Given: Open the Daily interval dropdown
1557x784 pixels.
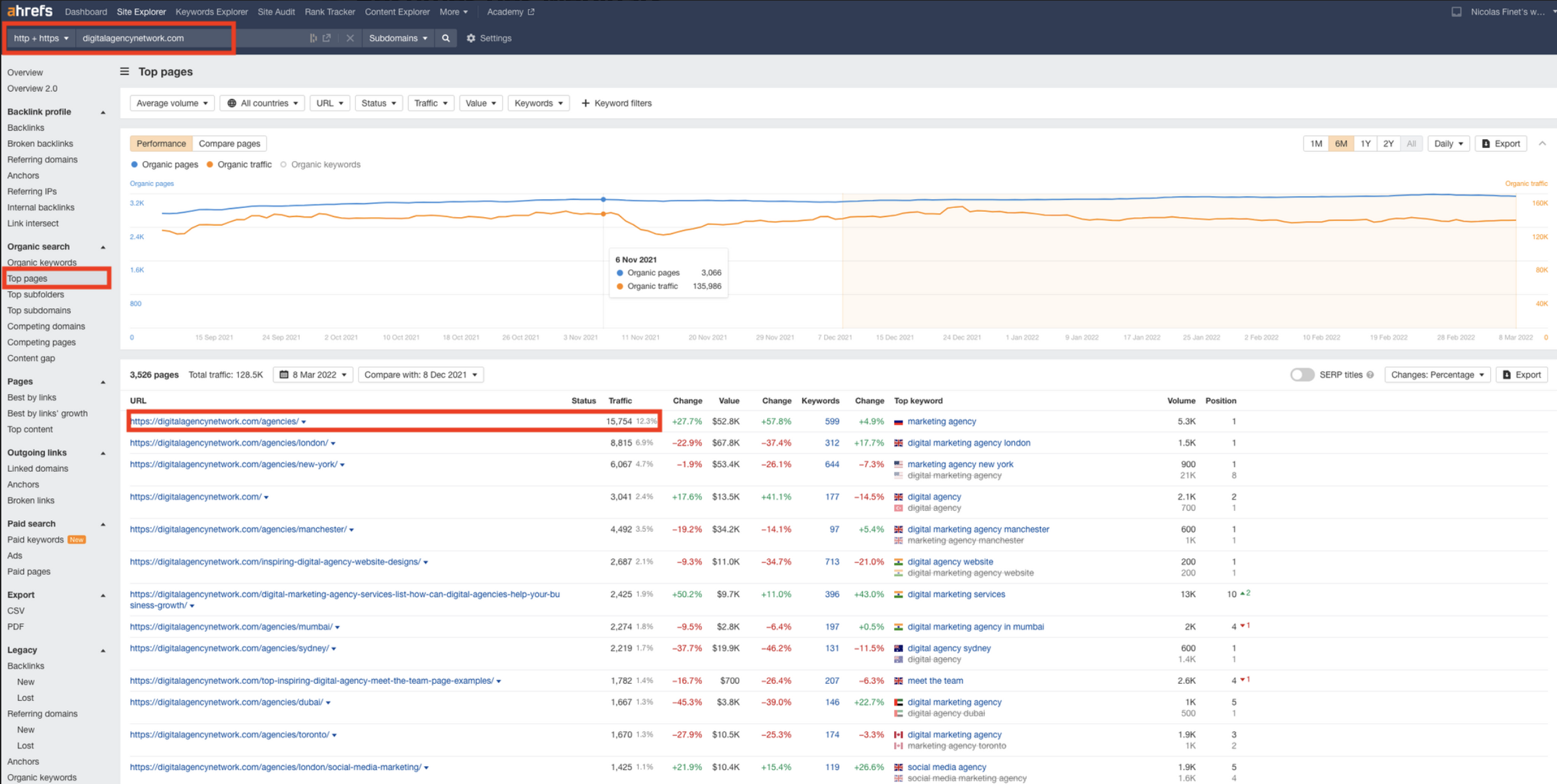Looking at the screenshot, I should (x=1448, y=144).
